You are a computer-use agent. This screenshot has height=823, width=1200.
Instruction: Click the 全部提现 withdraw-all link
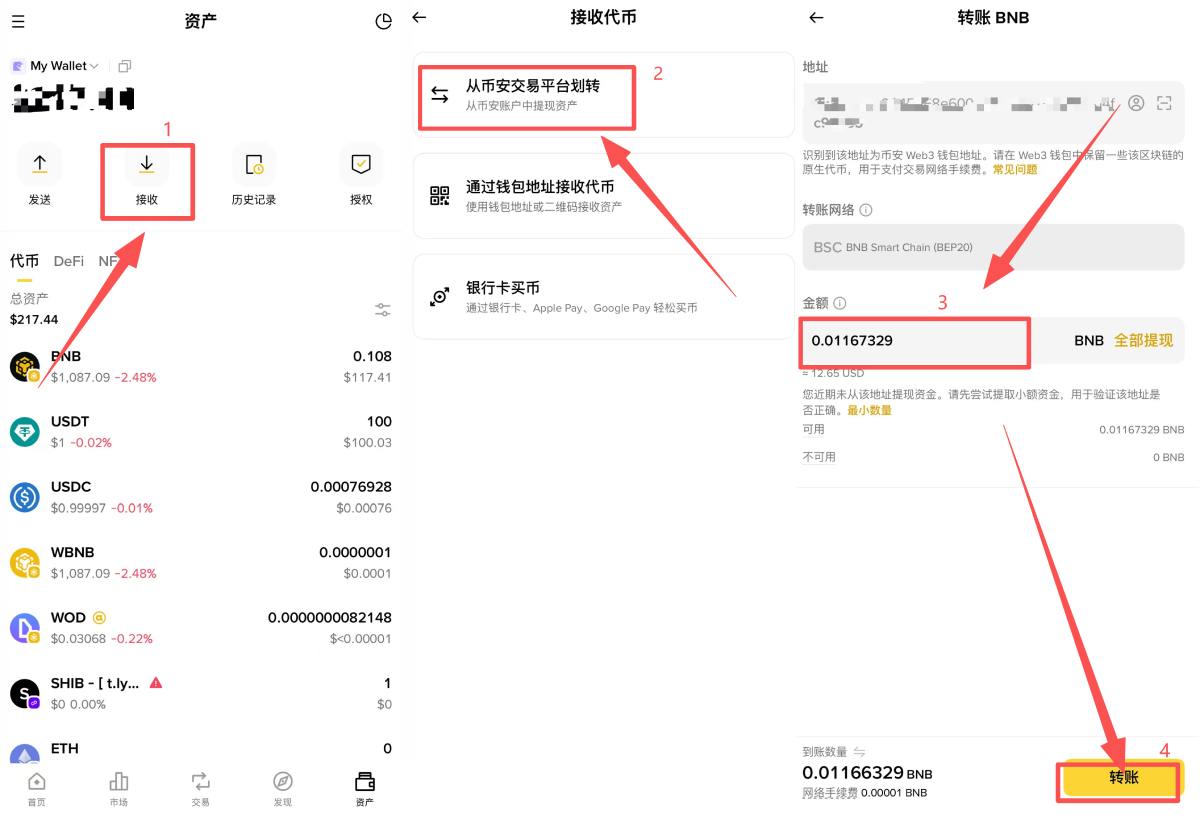click(x=1144, y=340)
